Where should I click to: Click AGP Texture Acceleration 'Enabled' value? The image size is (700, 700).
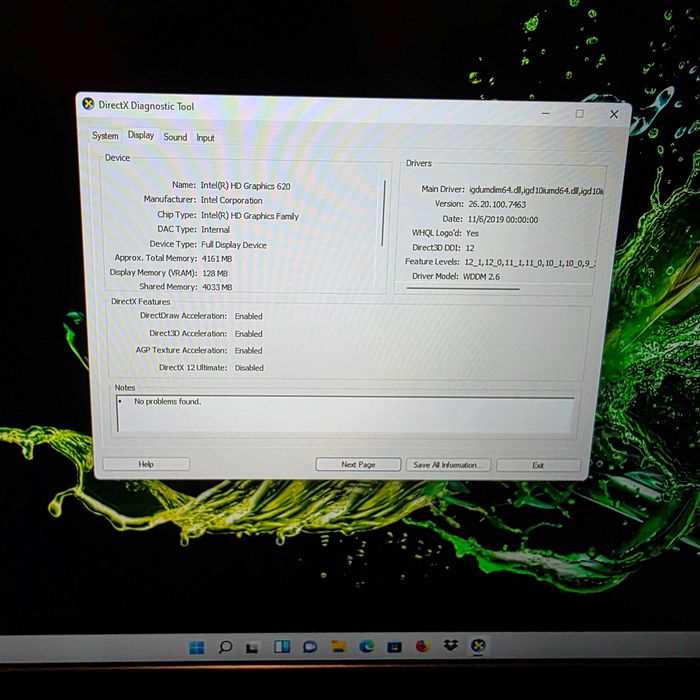tap(249, 350)
